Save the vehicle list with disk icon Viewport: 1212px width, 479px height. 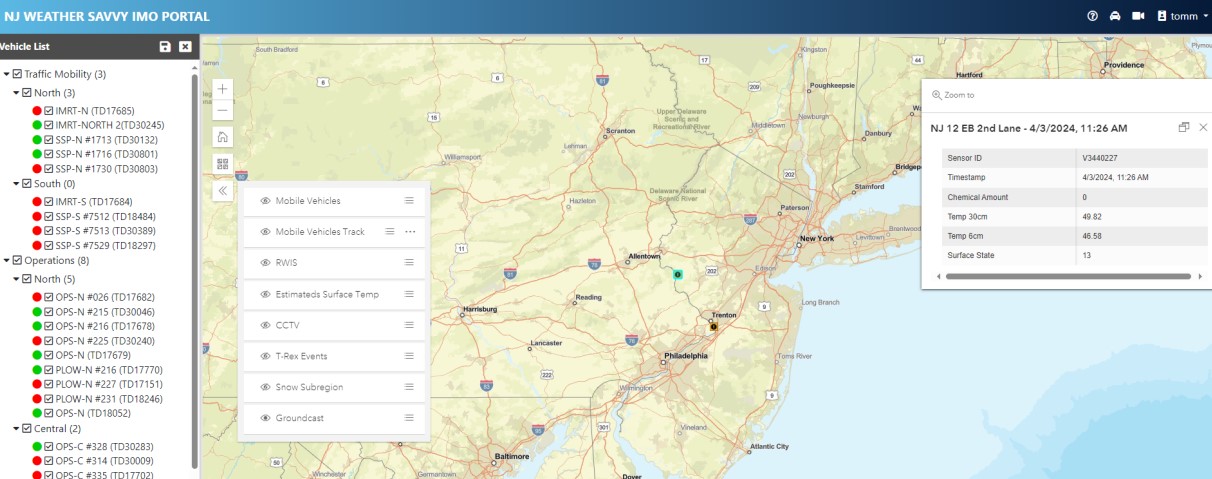[165, 47]
